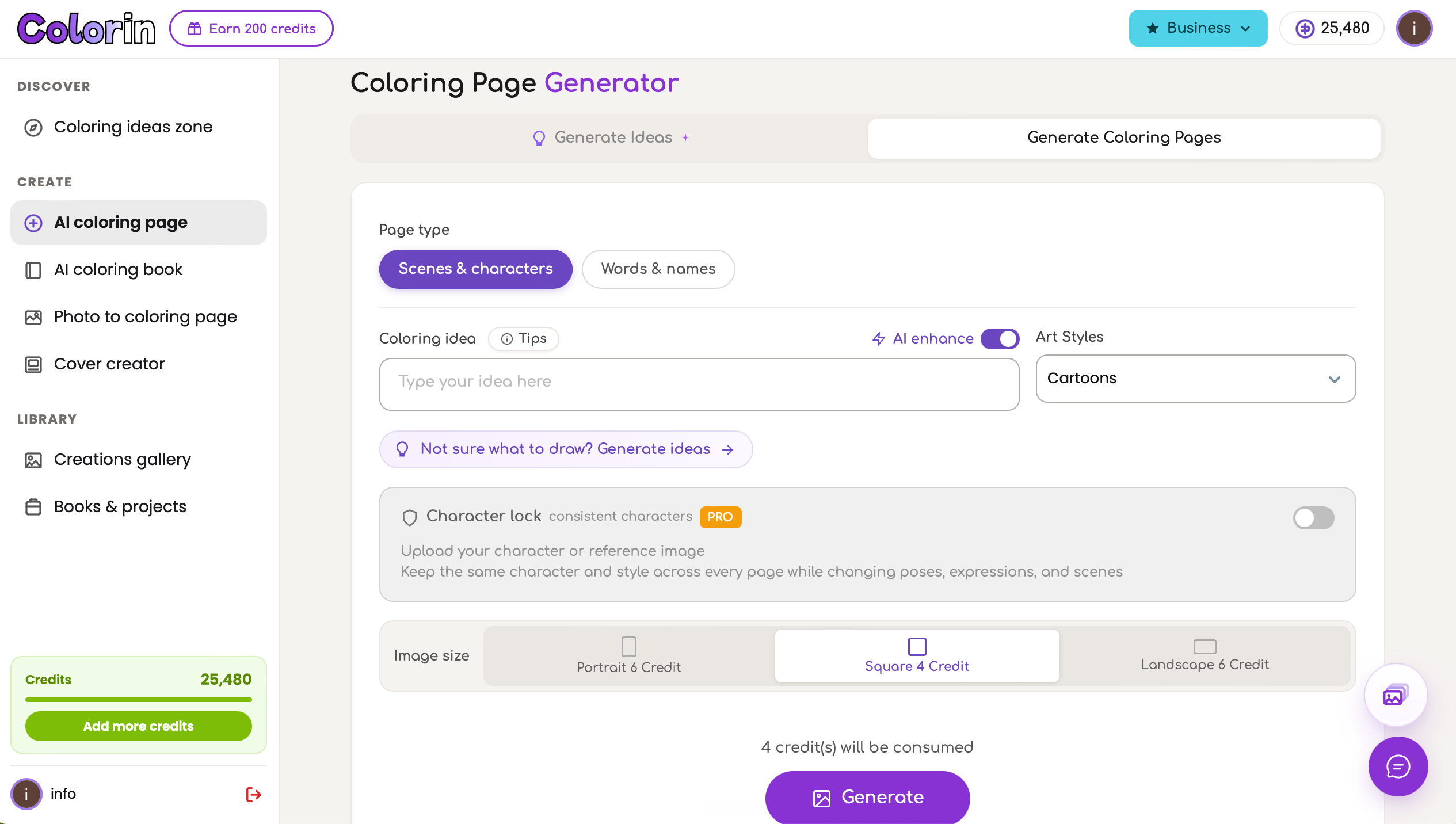Click the Type your idea here field

[x=699, y=384]
